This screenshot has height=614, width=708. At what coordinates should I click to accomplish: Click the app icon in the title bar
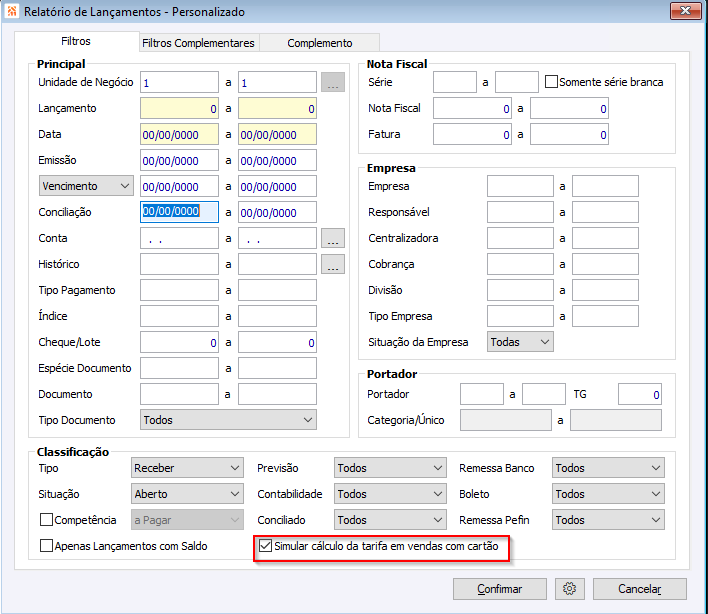[x=12, y=11]
